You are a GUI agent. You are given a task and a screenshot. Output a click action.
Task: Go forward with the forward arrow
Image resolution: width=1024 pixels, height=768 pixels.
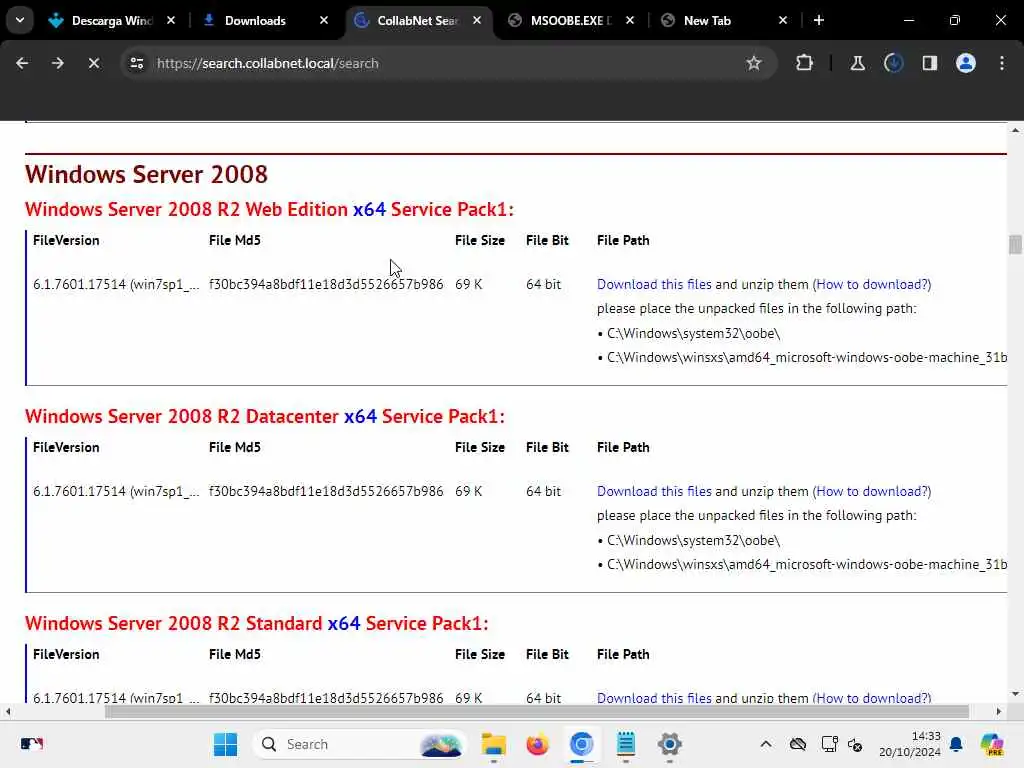58,63
